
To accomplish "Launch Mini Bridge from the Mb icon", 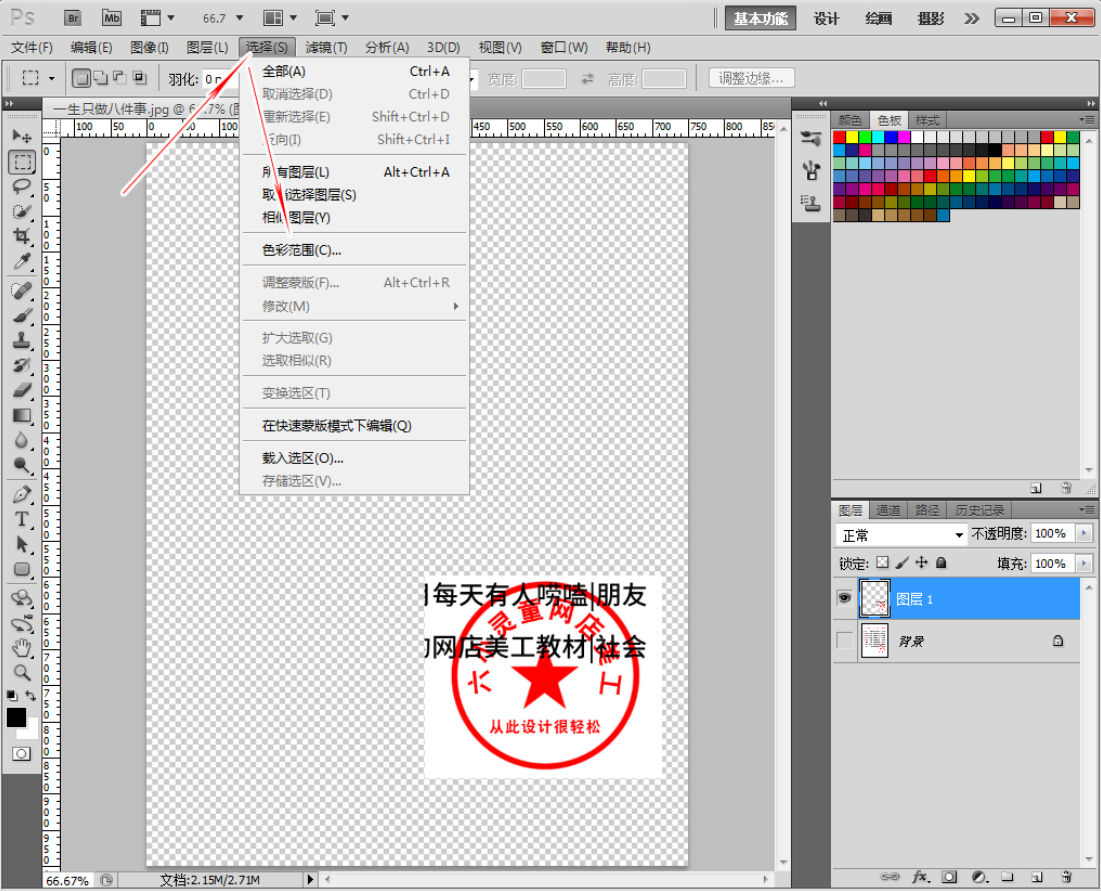I will tap(112, 18).
